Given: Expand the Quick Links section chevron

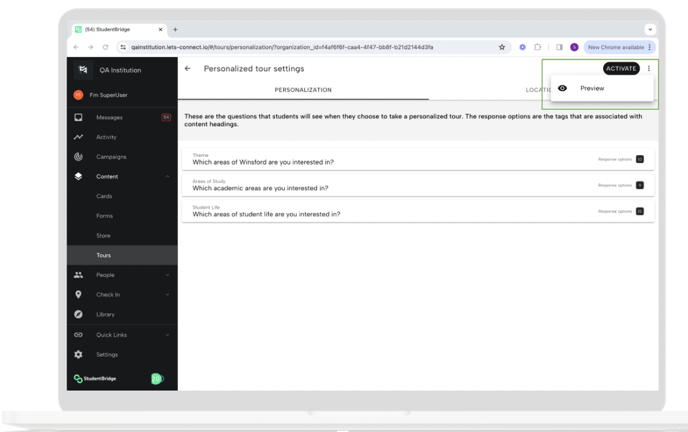Looking at the screenshot, I should (168, 335).
